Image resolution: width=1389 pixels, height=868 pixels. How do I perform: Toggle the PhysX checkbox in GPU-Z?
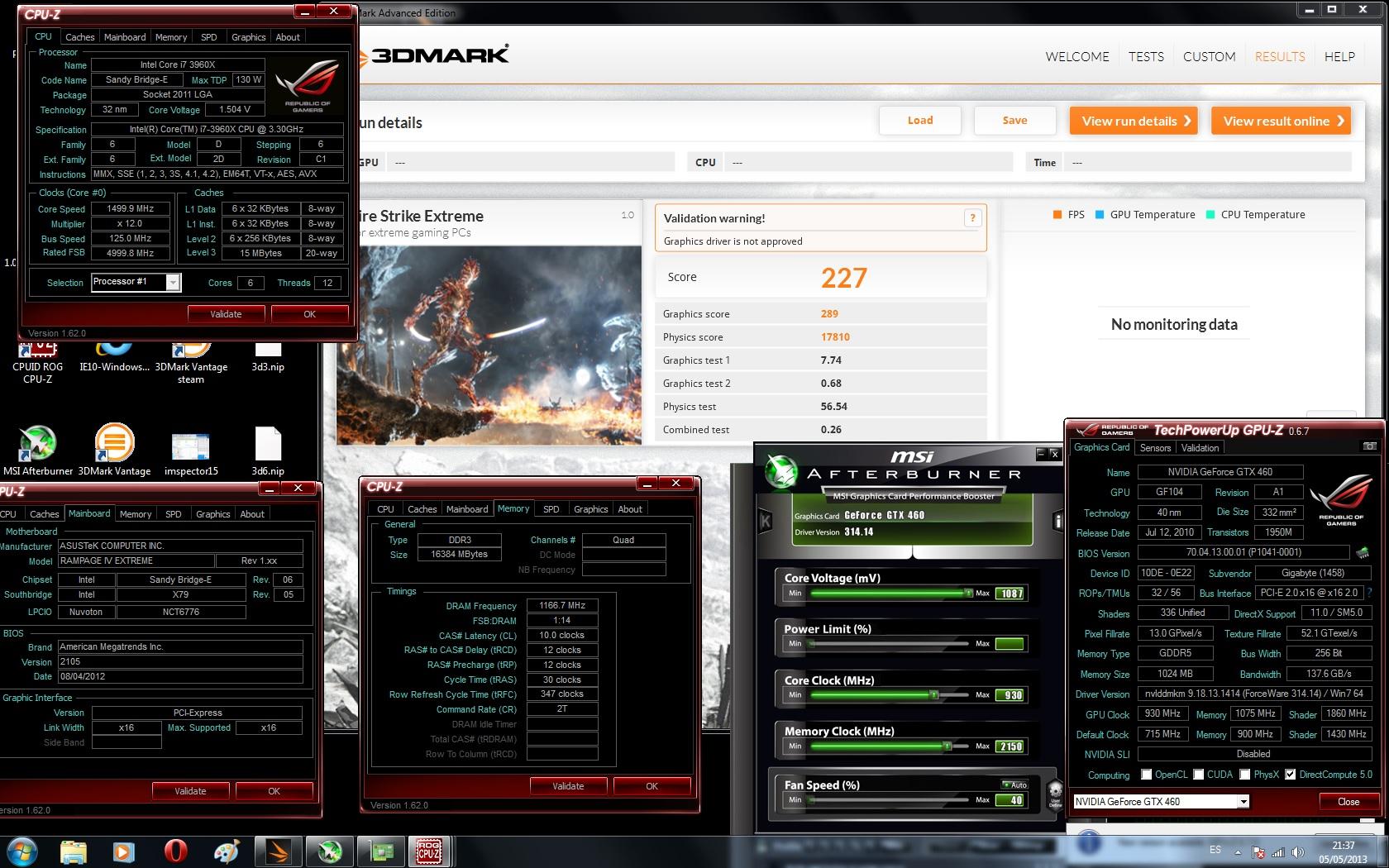point(1245,775)
